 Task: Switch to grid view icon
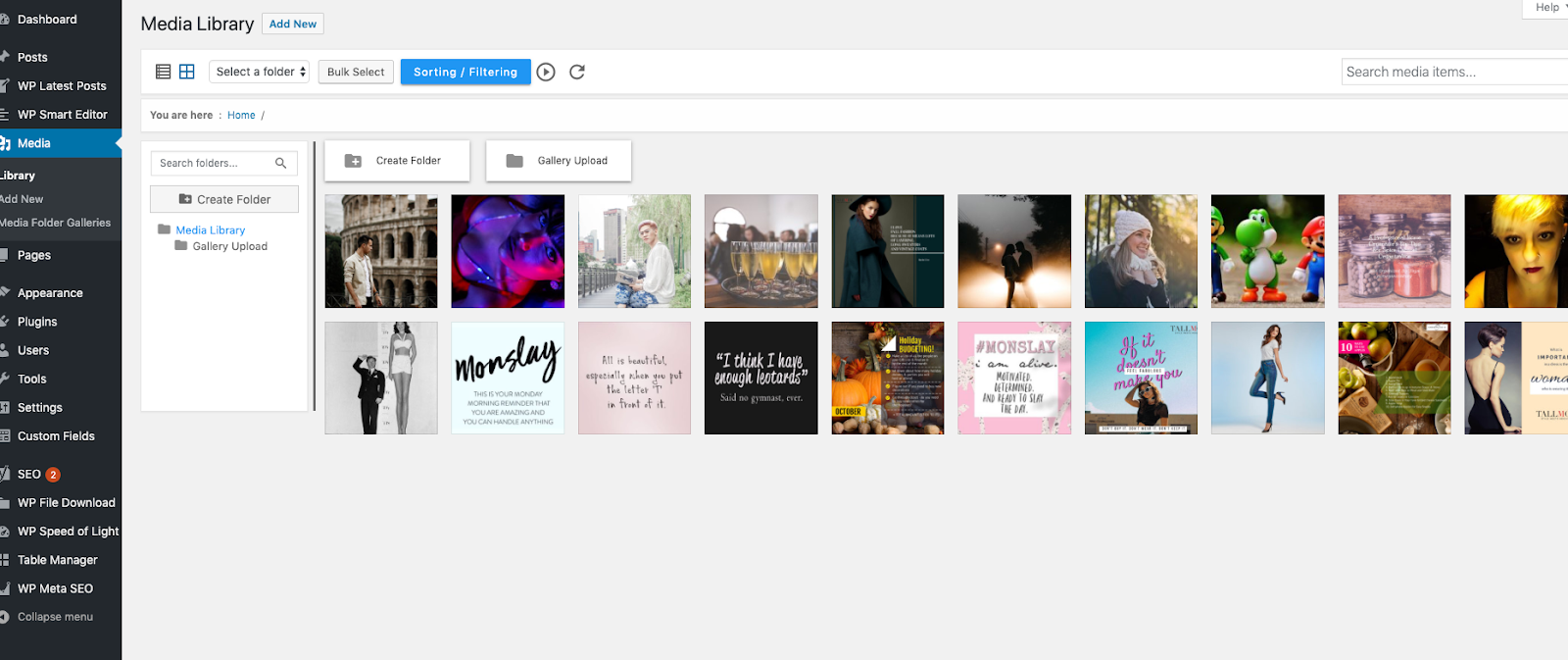coord(187,72)
